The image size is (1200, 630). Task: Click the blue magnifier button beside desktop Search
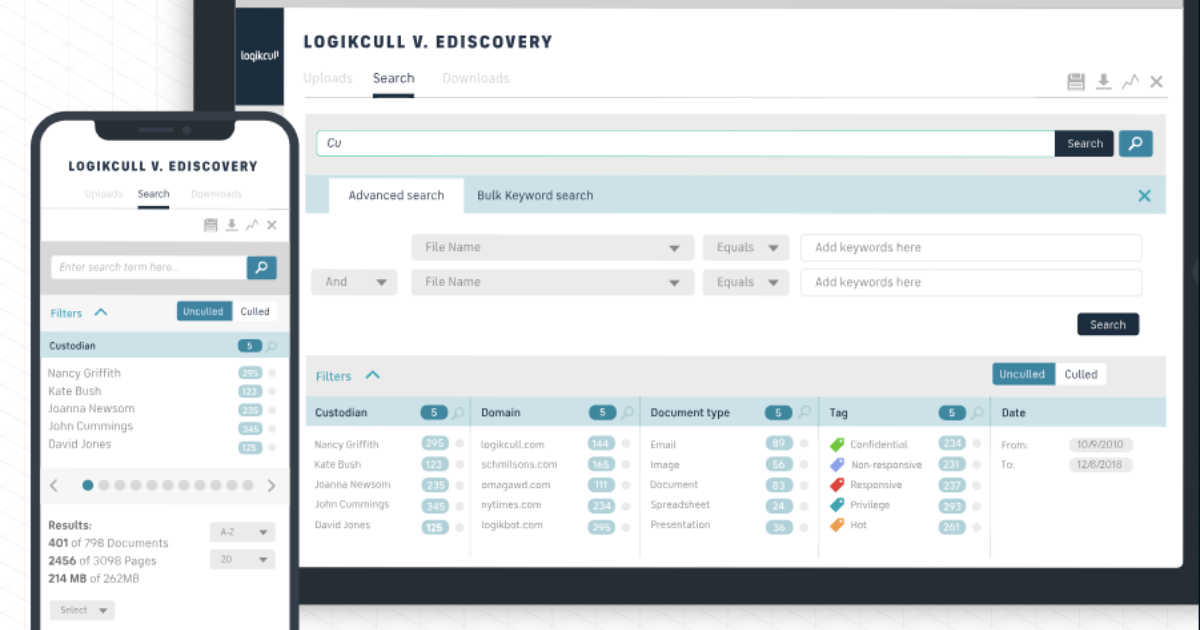(x=1135, y=143)
